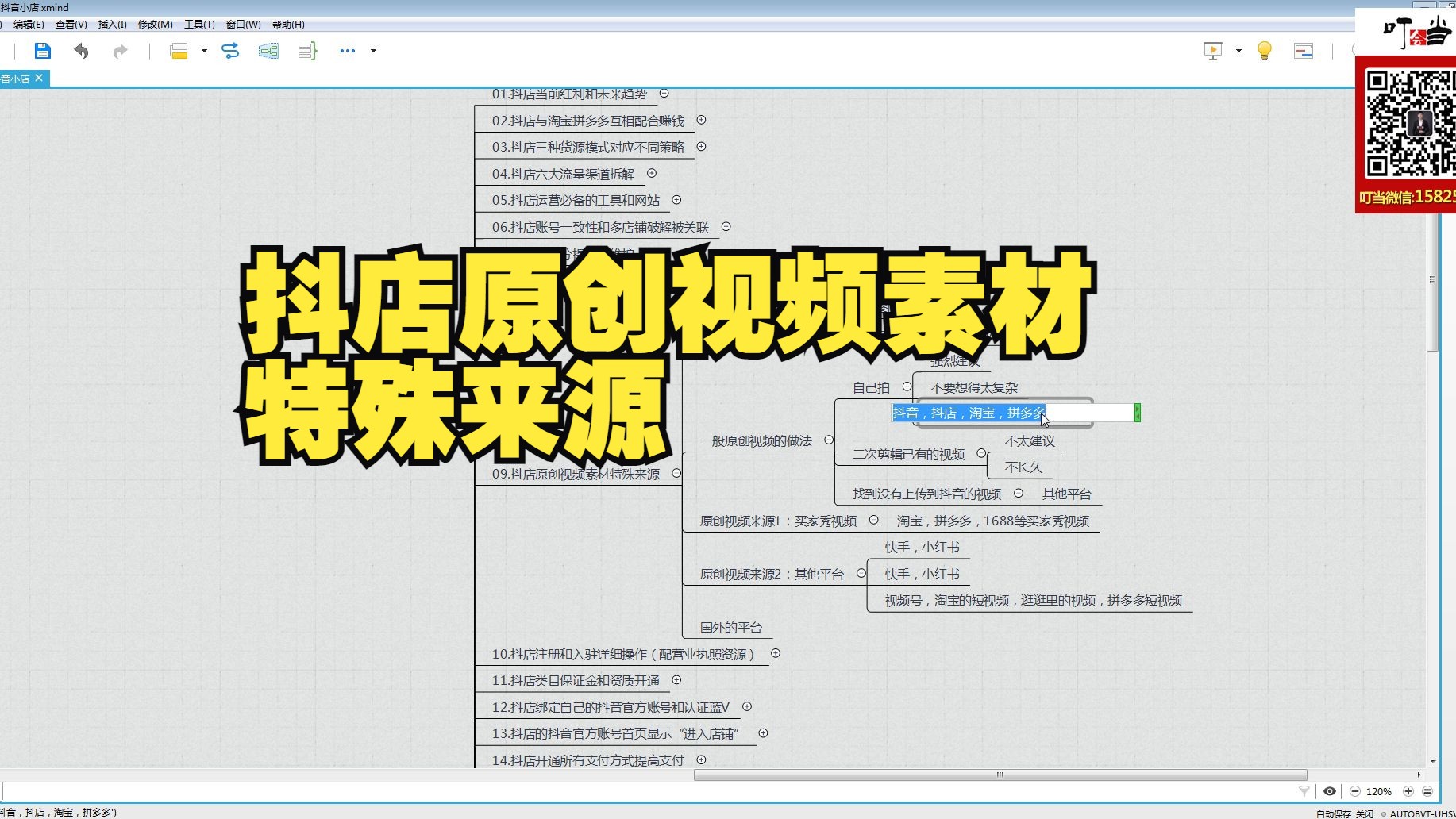Zoom out with the minus button
This screenshot has height=819, width=1456.
1355,791
